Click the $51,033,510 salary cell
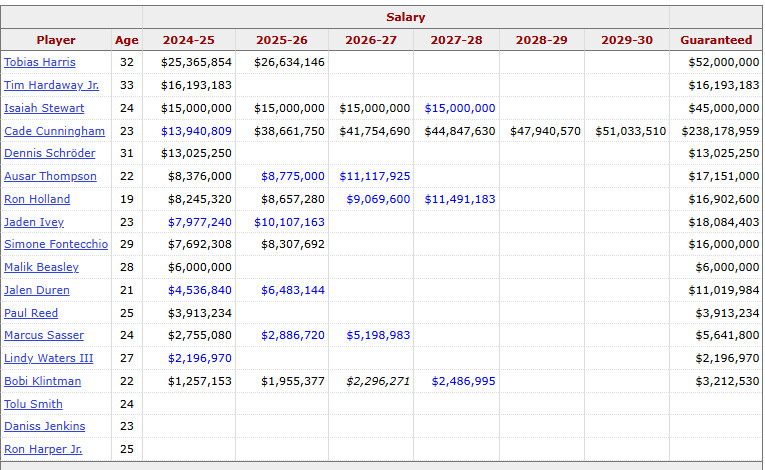This screenshot has height=470, width=765. [x=630, y=131]
